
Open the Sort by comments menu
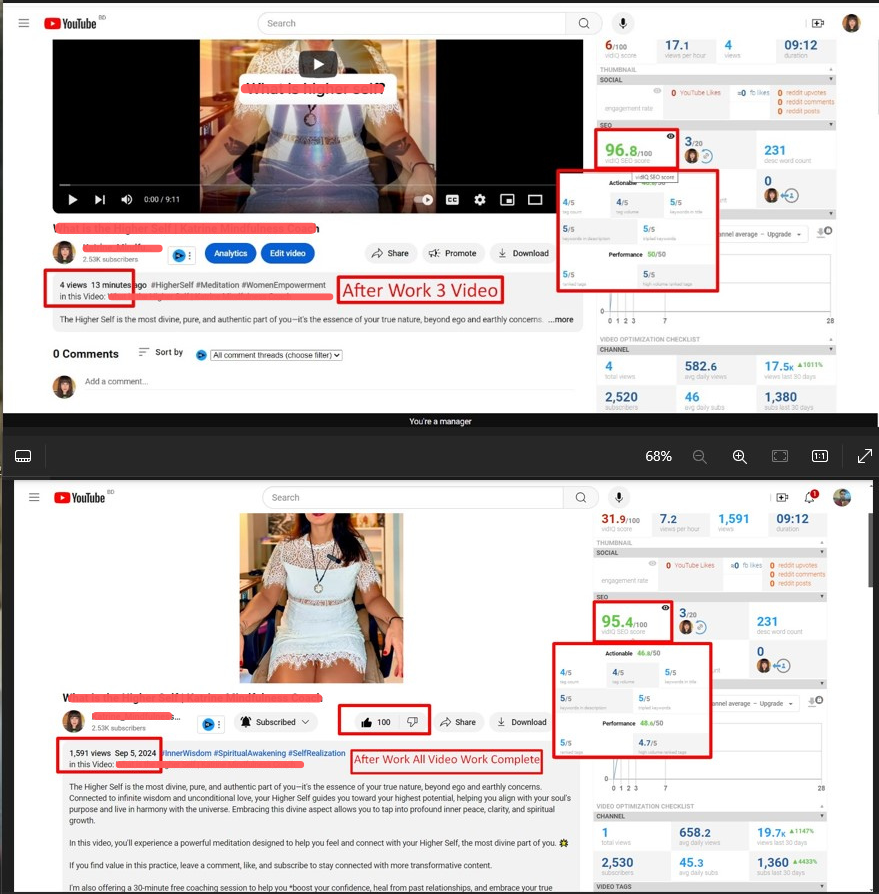coord(160,353)
